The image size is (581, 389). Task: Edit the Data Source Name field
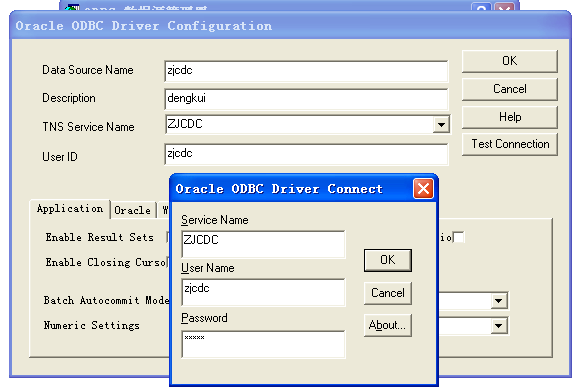pyautogui.click(x=306, y=71)
